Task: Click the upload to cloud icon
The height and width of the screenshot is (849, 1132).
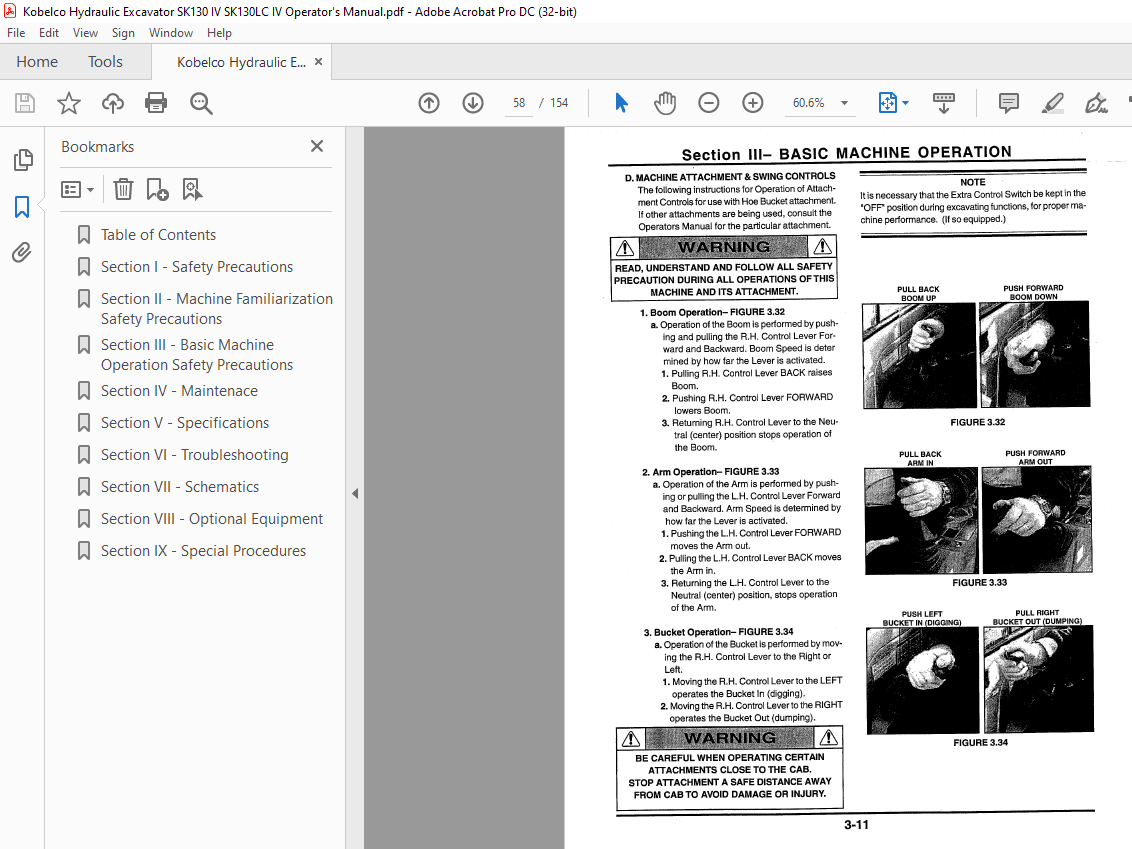Action: (113, 103)
